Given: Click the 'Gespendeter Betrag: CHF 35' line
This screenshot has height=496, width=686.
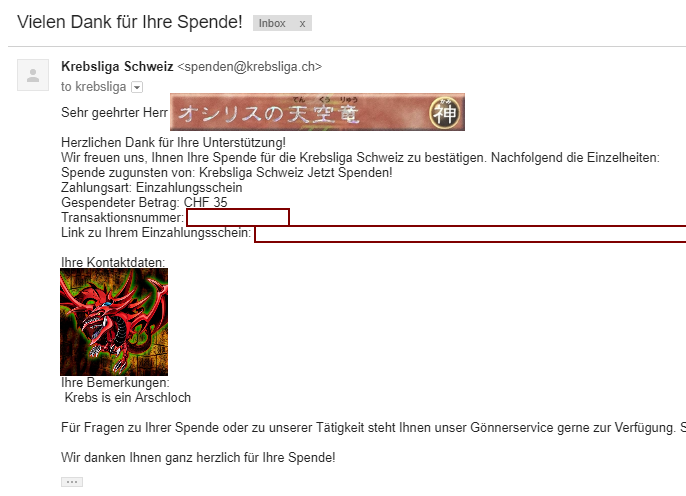Looking at the screenshot, I should coord(144,203).
